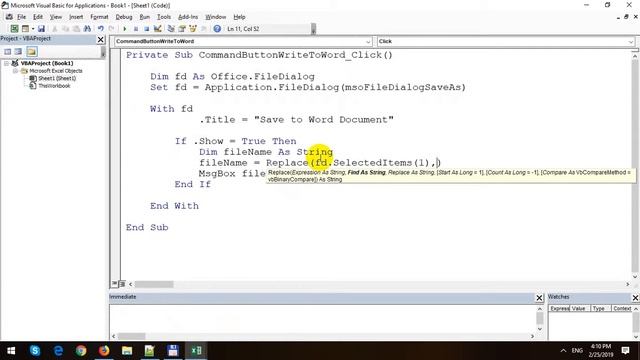Open Firefox from the taskbar
Viewport: 640px width, 360px height.
104,351
